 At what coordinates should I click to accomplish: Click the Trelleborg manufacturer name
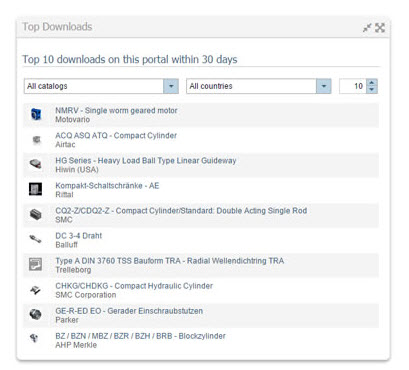(x=73, y=270)
